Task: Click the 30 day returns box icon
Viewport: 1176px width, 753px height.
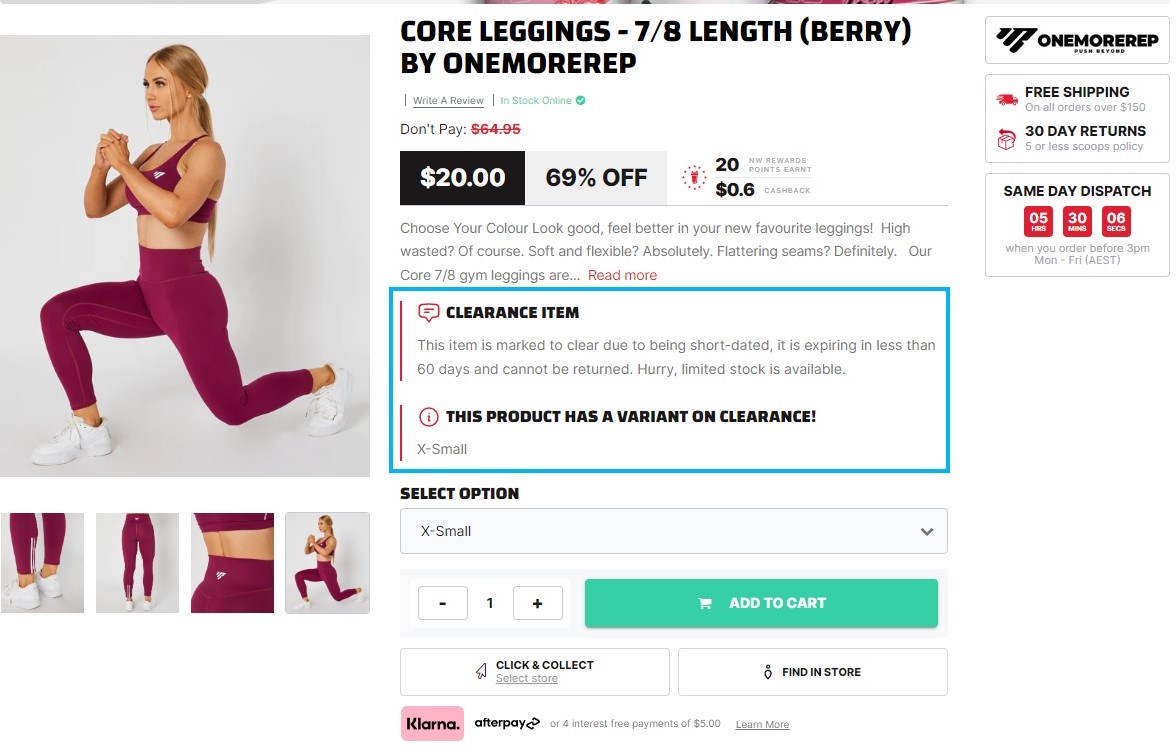Action: point(1006,138)
